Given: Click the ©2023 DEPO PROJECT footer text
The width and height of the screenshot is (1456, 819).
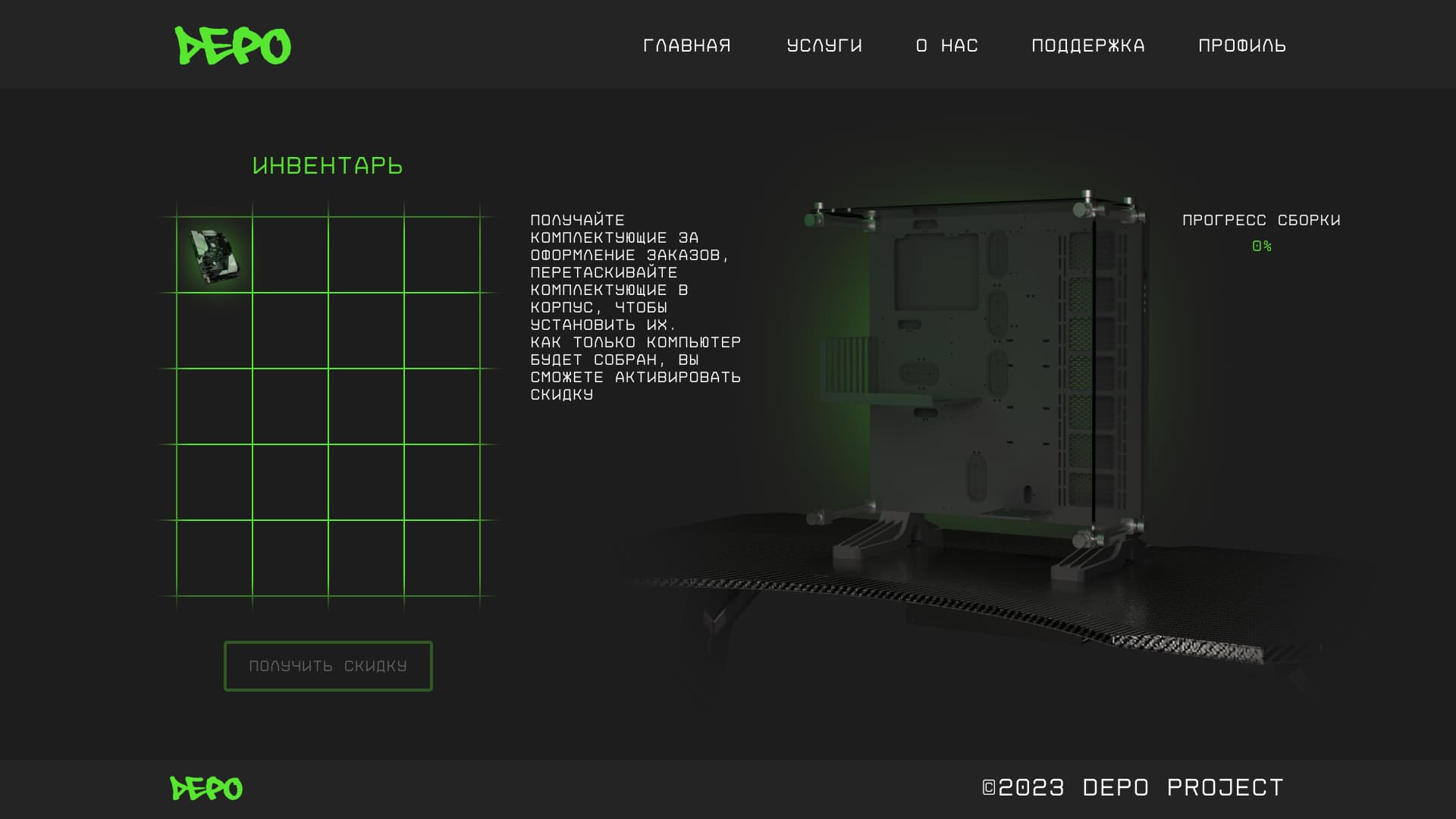Looking at the screenshot, I should [1132, 787].
